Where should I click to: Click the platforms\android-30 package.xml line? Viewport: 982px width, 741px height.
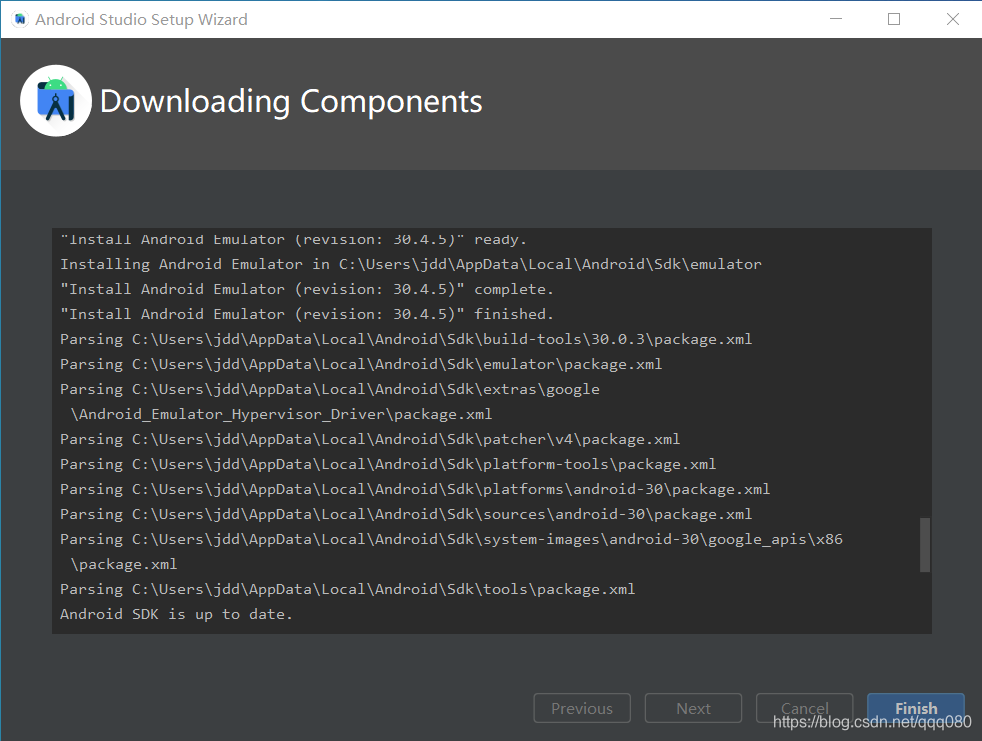[x=415, y=489]
